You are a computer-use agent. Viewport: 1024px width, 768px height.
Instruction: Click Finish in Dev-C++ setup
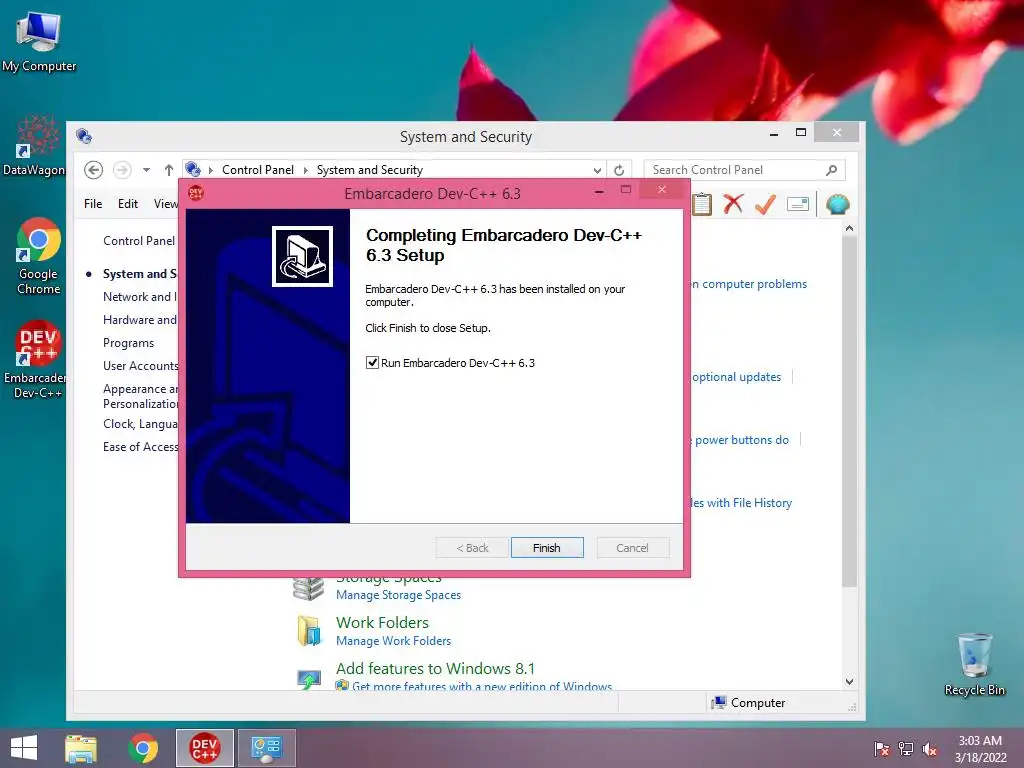pyautogui.click(x=547, y=548)
